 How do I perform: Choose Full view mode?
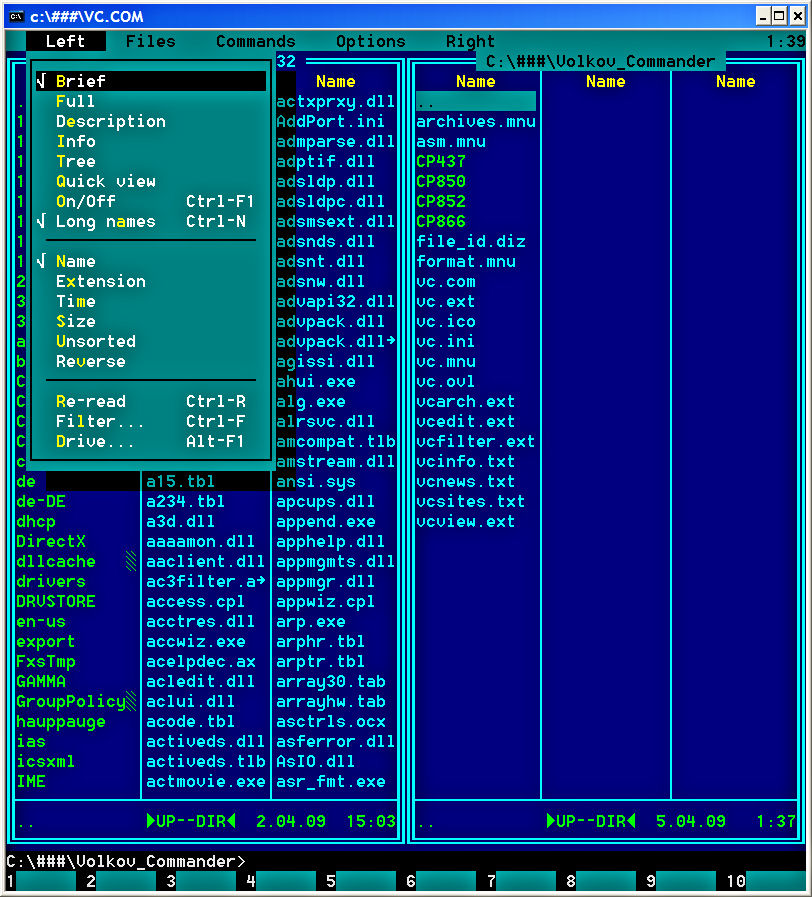[x=151, y=101]
